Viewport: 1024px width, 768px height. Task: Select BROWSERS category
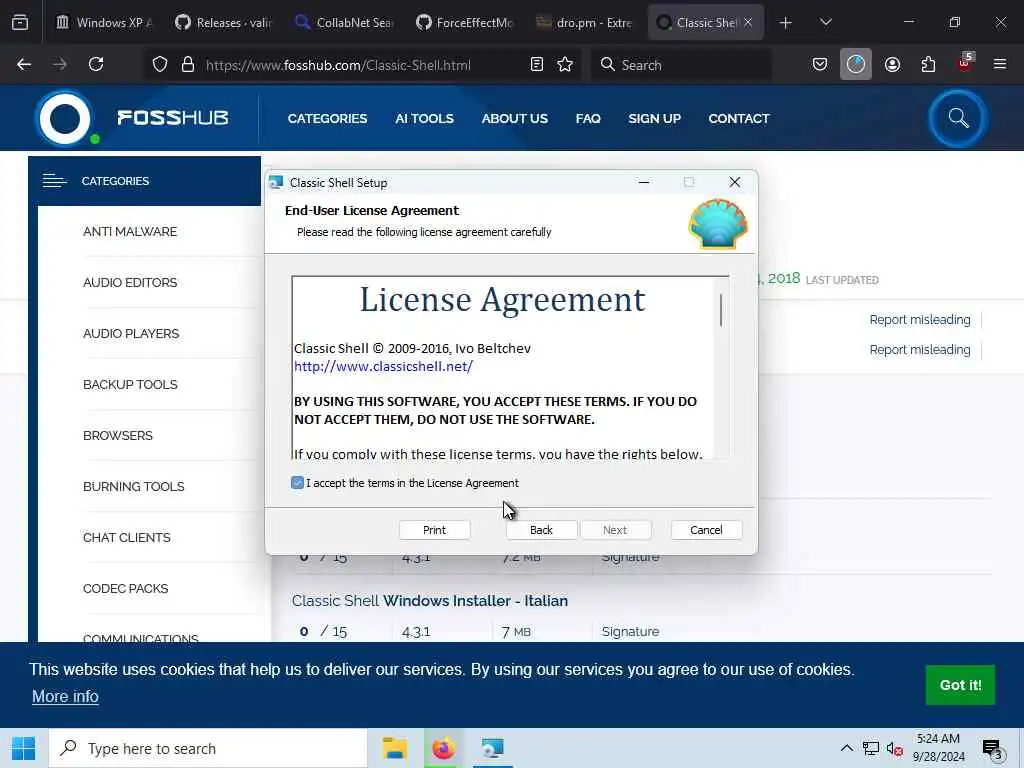(118, 435)
